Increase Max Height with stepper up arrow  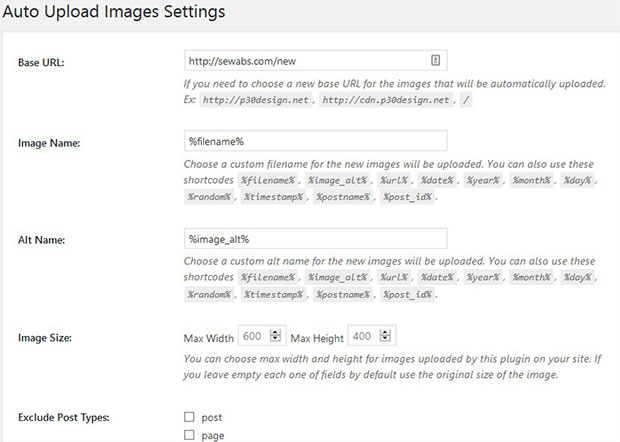click(x=385, y=332)
